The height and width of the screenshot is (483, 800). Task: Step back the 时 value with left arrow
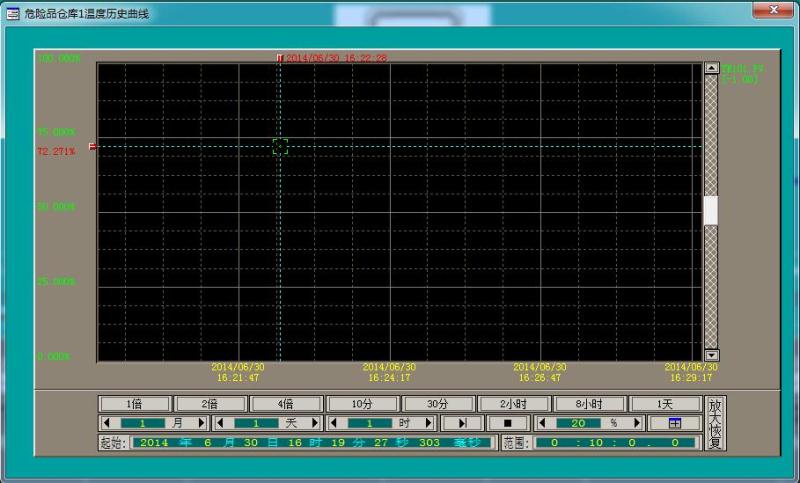334,423
